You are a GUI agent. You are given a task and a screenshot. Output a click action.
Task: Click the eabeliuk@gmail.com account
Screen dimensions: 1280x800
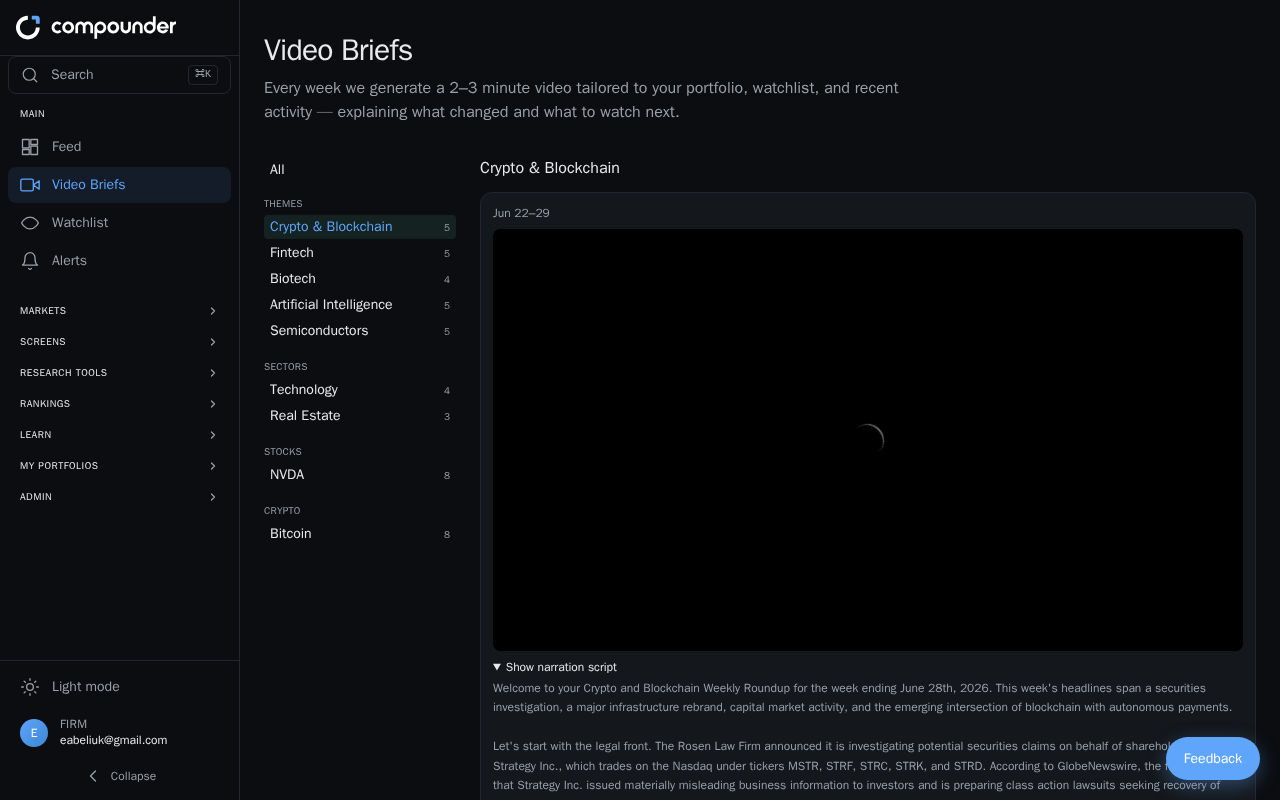tap(113, 741)
